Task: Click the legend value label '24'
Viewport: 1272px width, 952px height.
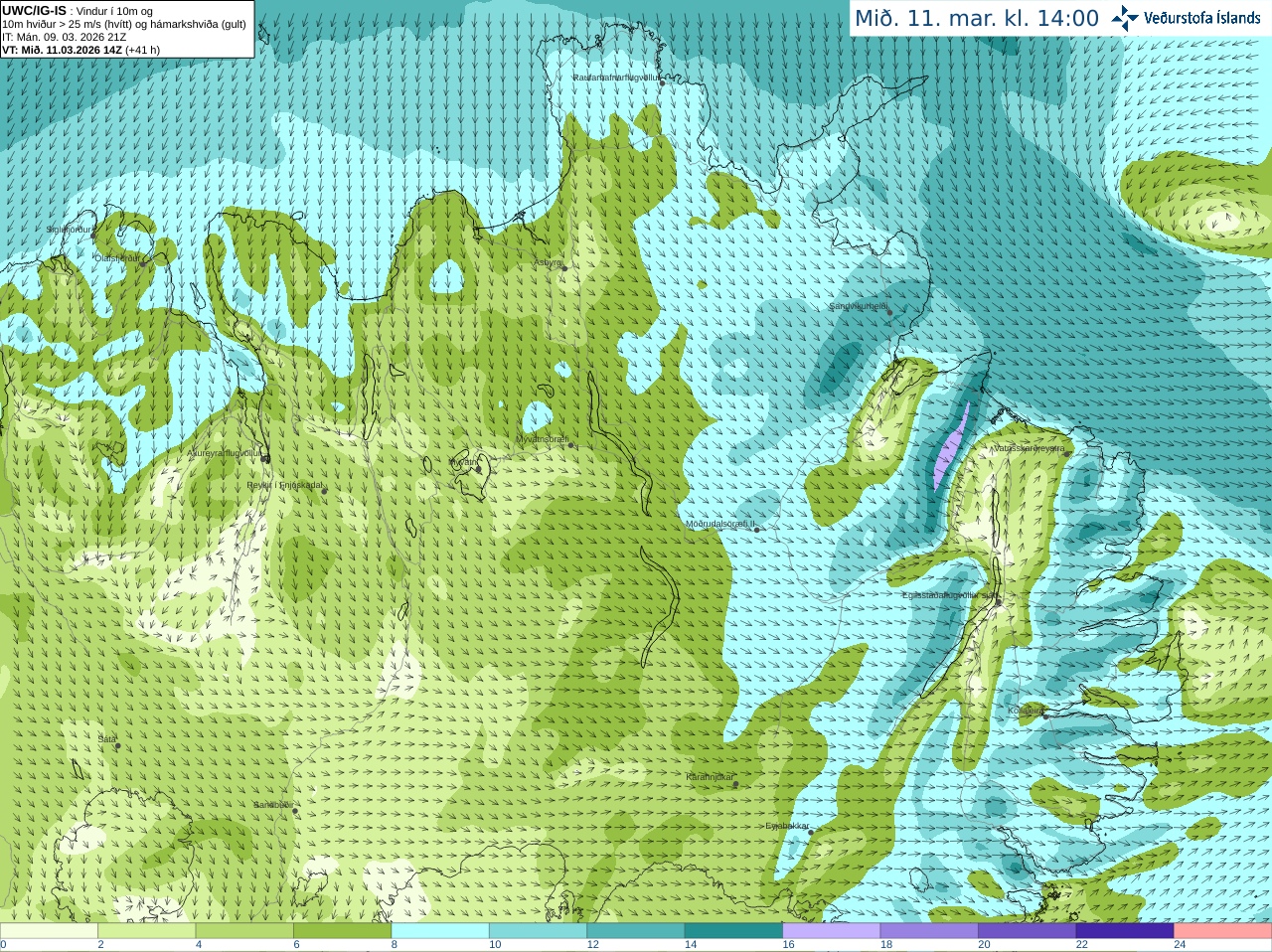Action: click(1180, 945)
